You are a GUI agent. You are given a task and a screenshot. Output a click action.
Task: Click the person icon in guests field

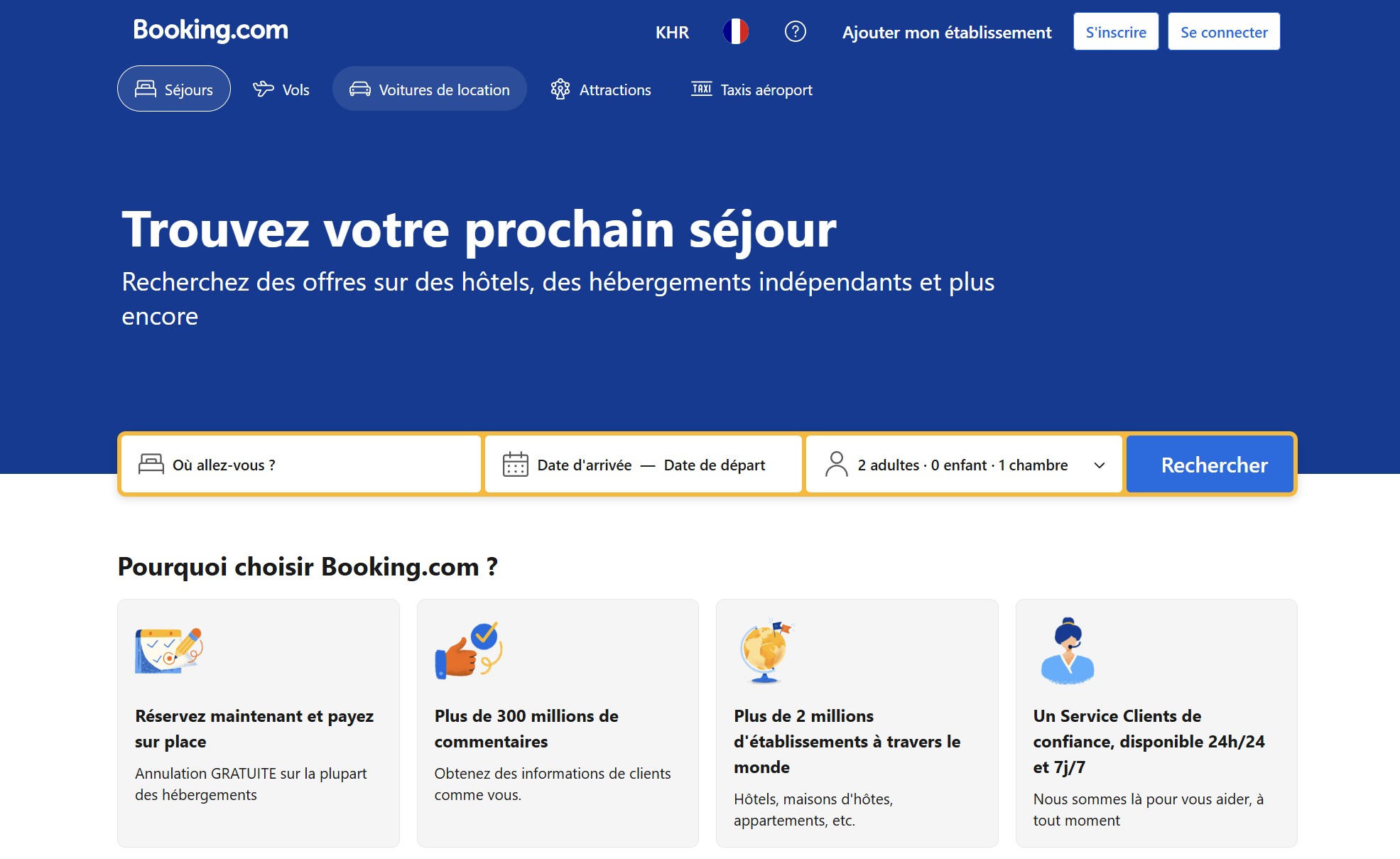(x=837, y=465)
